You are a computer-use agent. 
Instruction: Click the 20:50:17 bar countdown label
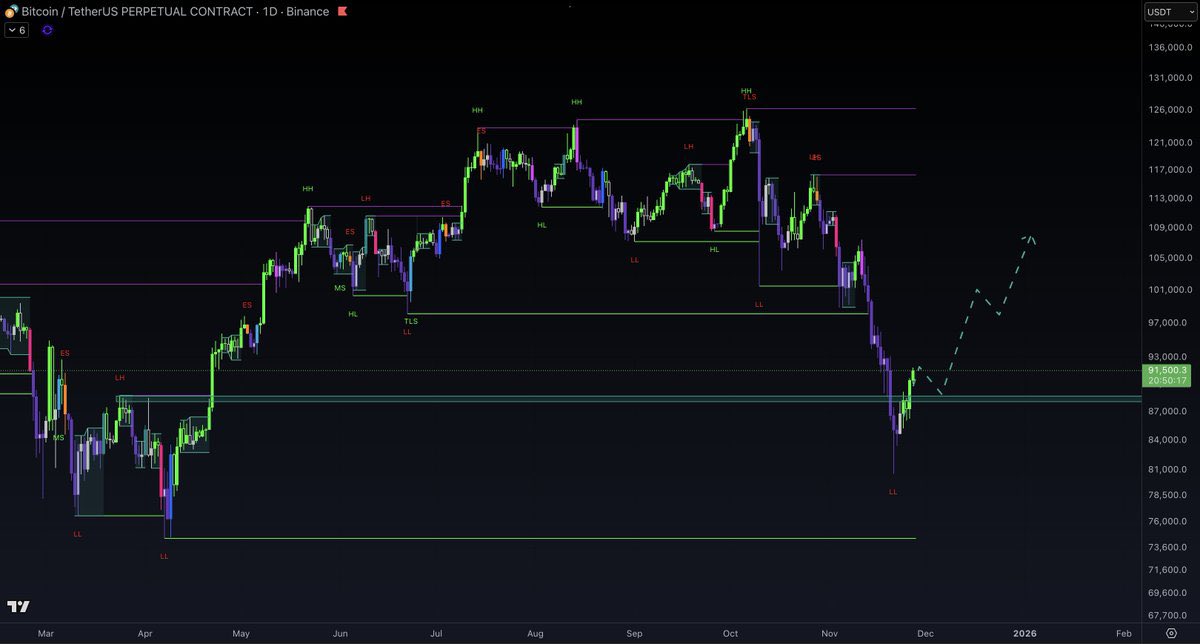[1169, 381]
